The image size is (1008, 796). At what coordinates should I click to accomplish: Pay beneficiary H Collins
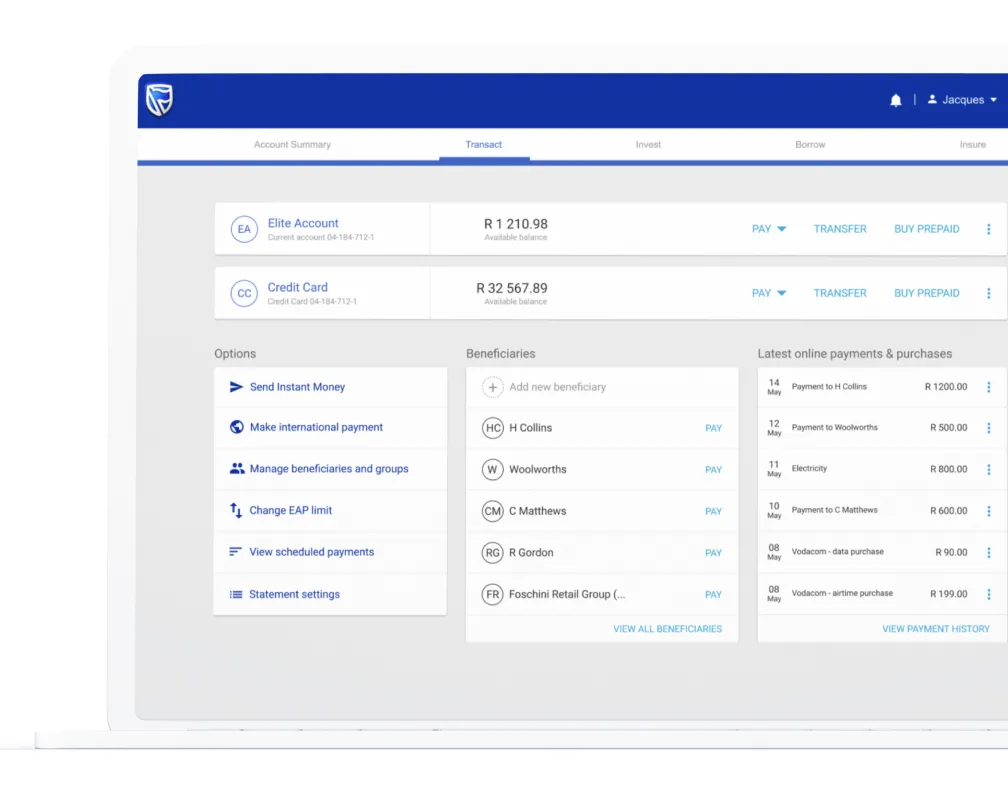click(x=714, y=428)
